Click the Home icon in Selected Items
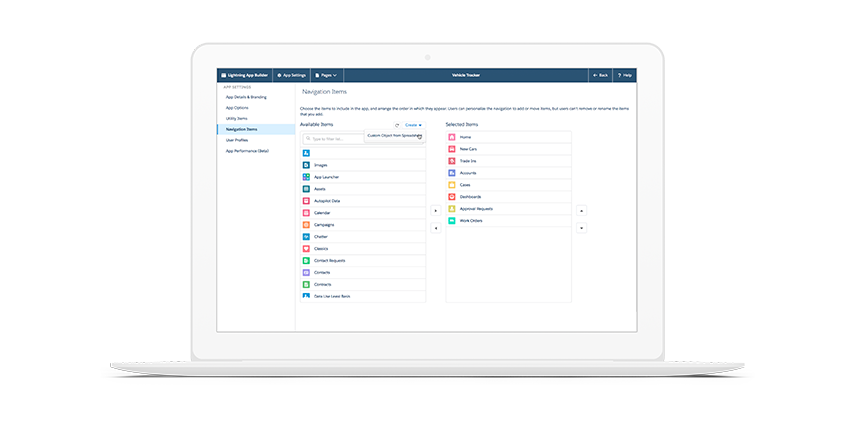 tap(452, 137)
